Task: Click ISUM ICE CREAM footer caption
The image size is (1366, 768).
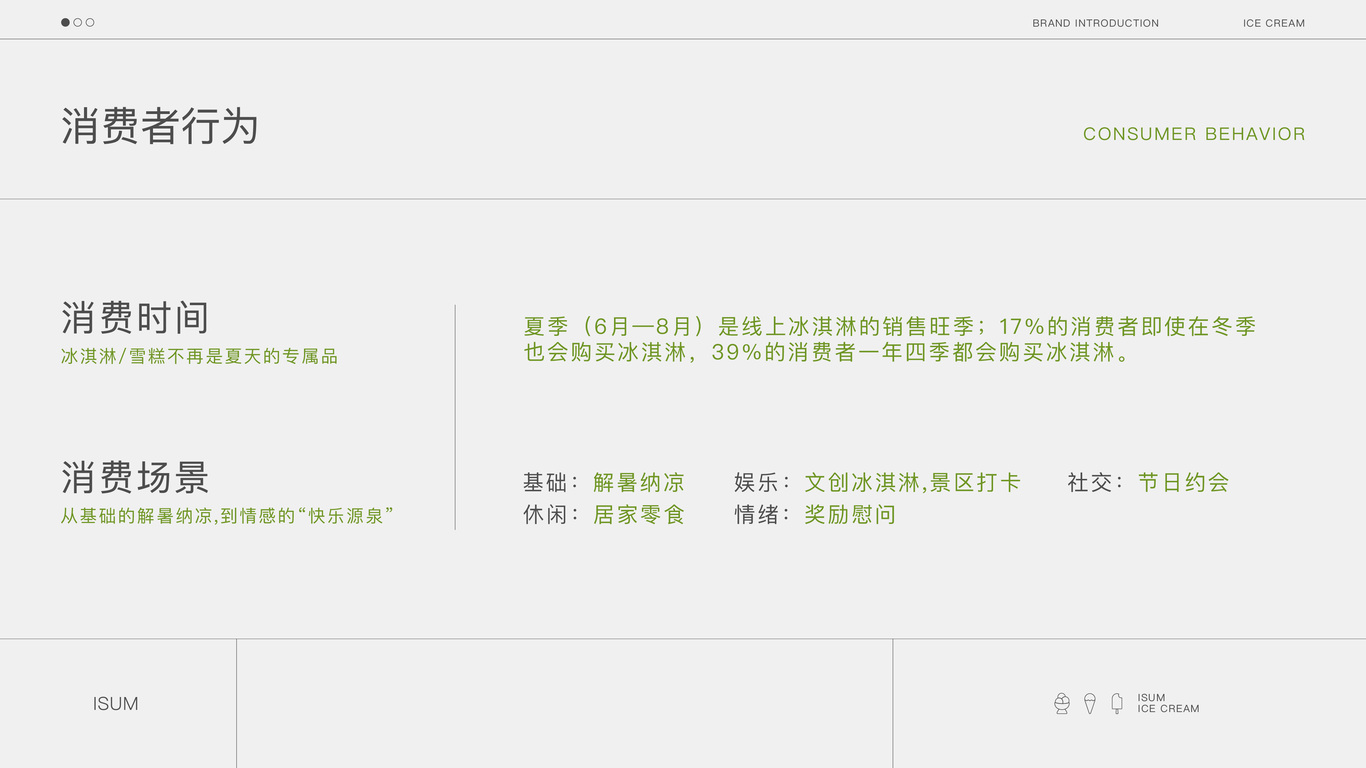Action: pyautogui.click(x=1168, y=703)
